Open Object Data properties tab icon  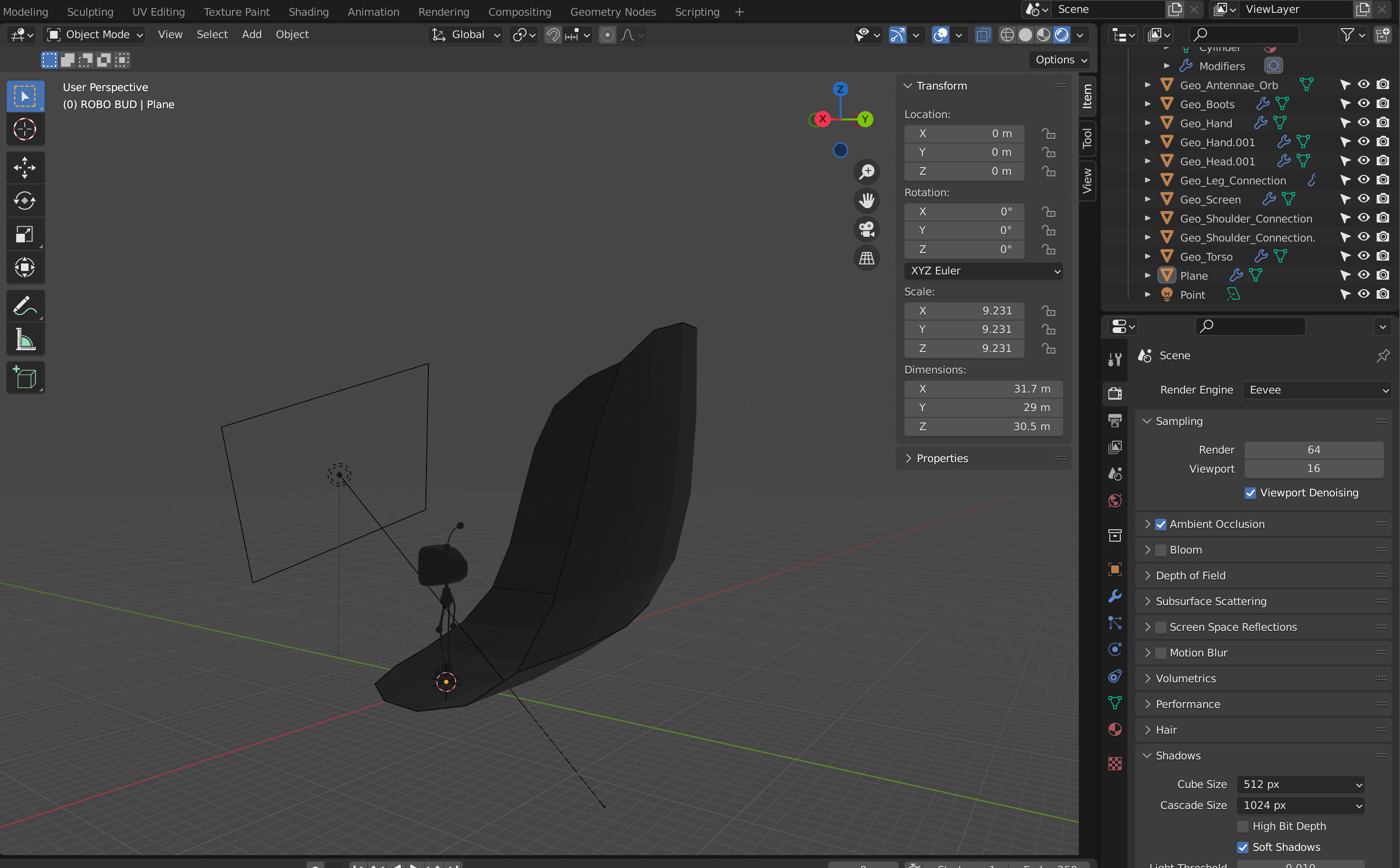pos(1115,703)
